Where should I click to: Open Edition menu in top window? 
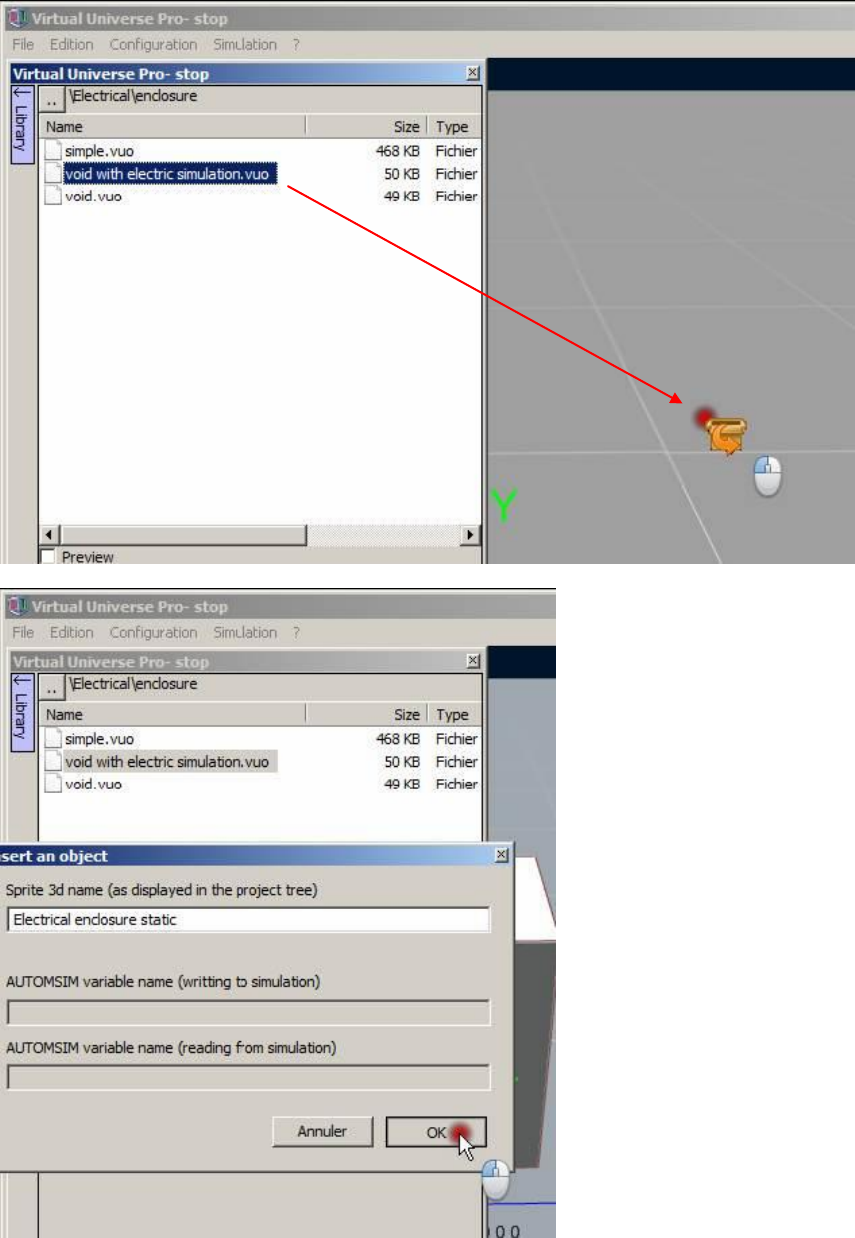pos(72,45)
